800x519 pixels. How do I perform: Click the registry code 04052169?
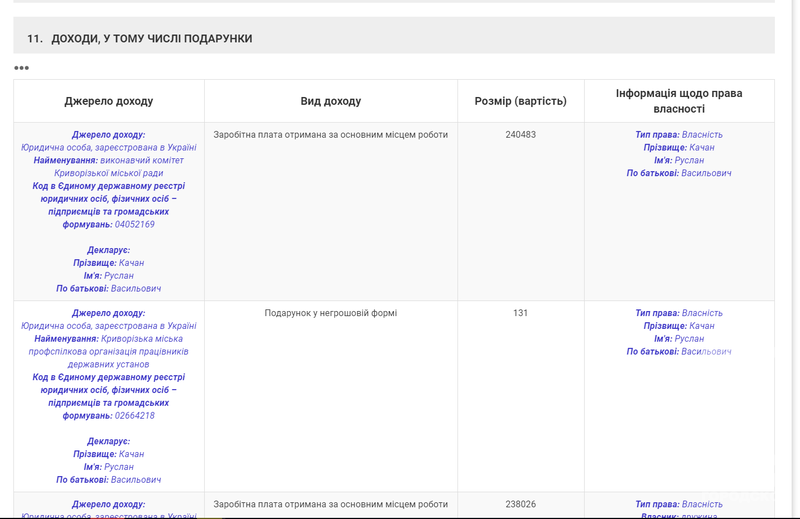tap(134, 224)
